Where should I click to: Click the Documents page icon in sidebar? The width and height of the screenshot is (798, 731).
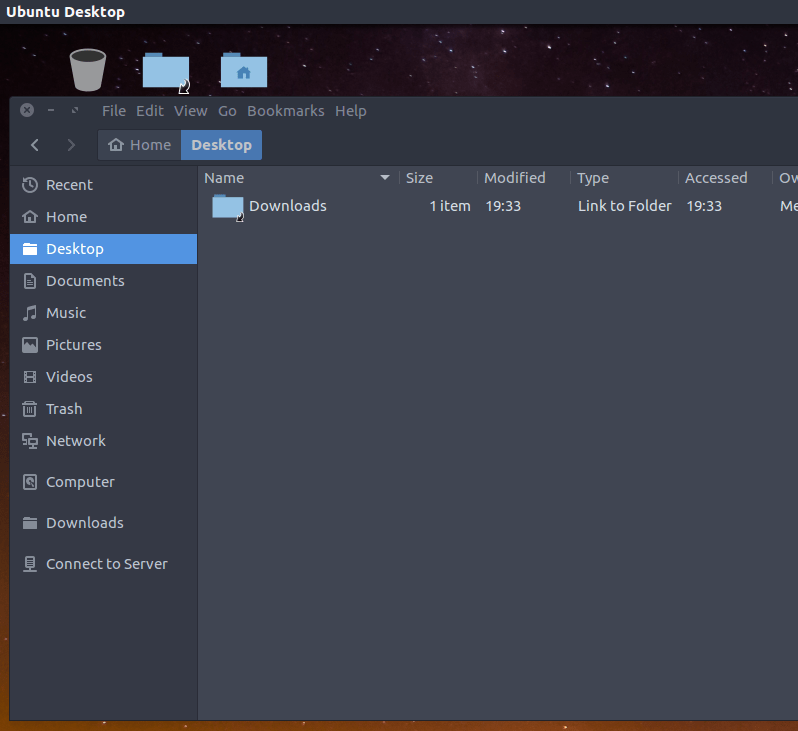(30, 281)
